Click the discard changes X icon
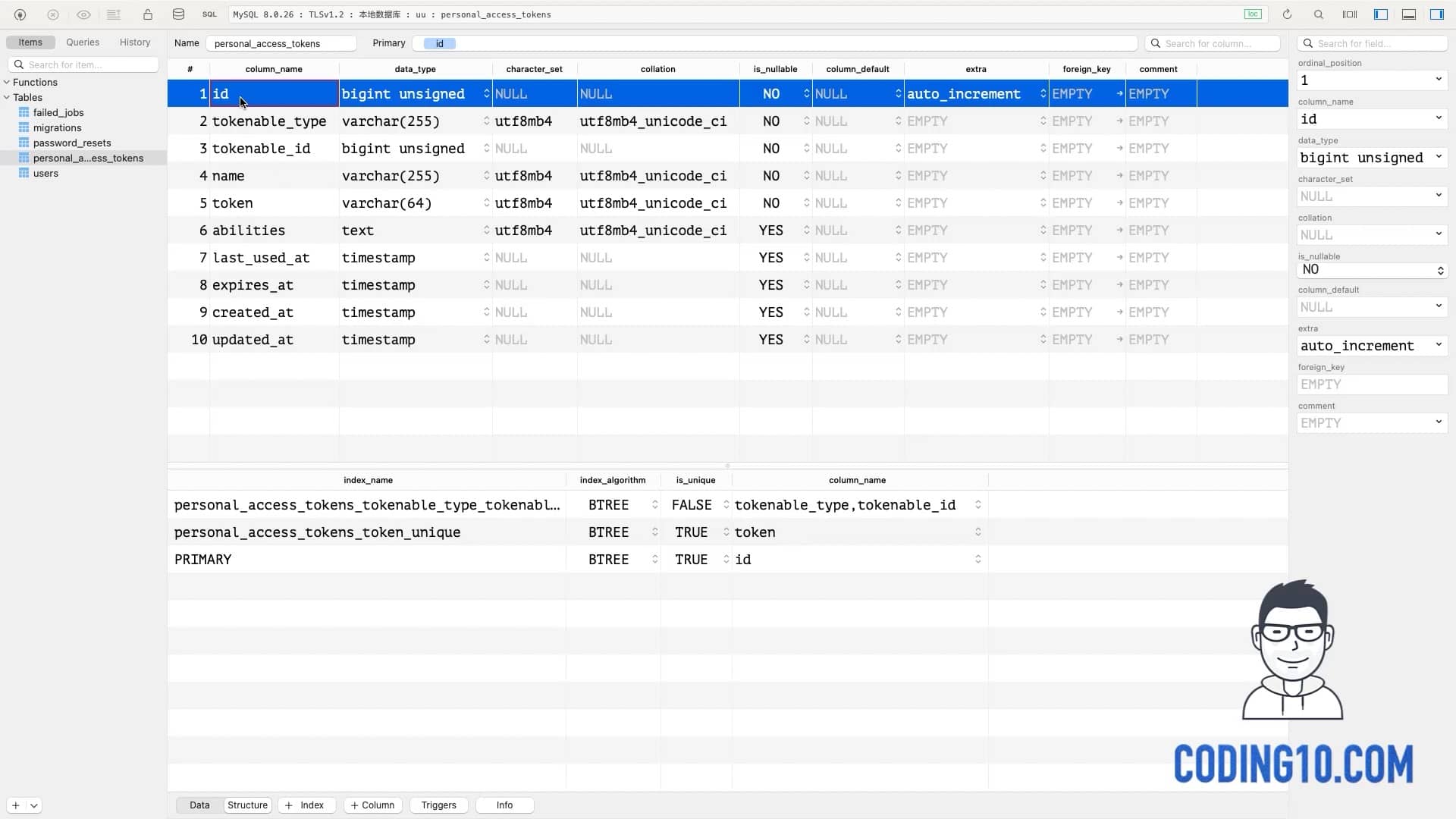 coord(53,14)
